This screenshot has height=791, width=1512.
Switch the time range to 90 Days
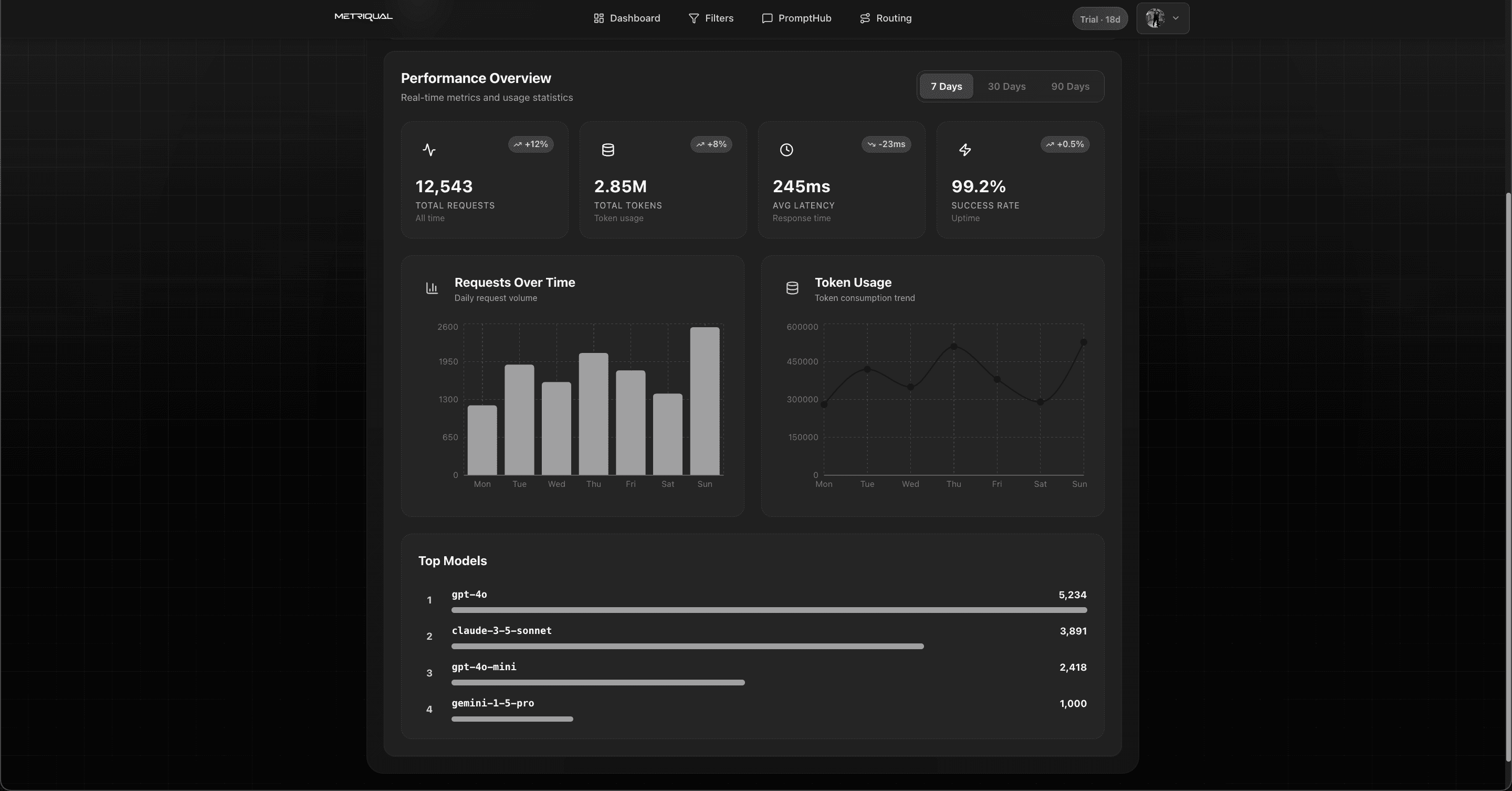(x=1070, y=86)
